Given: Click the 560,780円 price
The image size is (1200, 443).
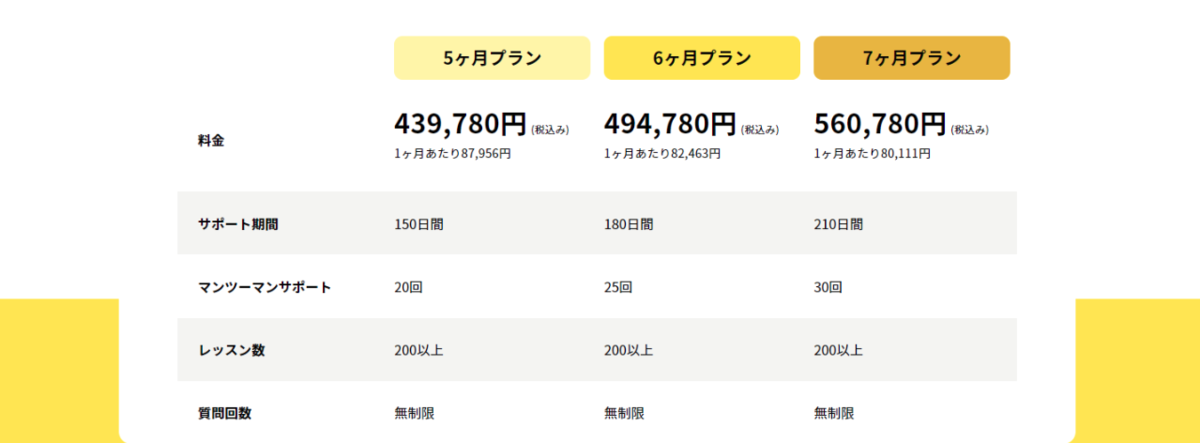Looking at the screenshot, I should coord(880,124).
